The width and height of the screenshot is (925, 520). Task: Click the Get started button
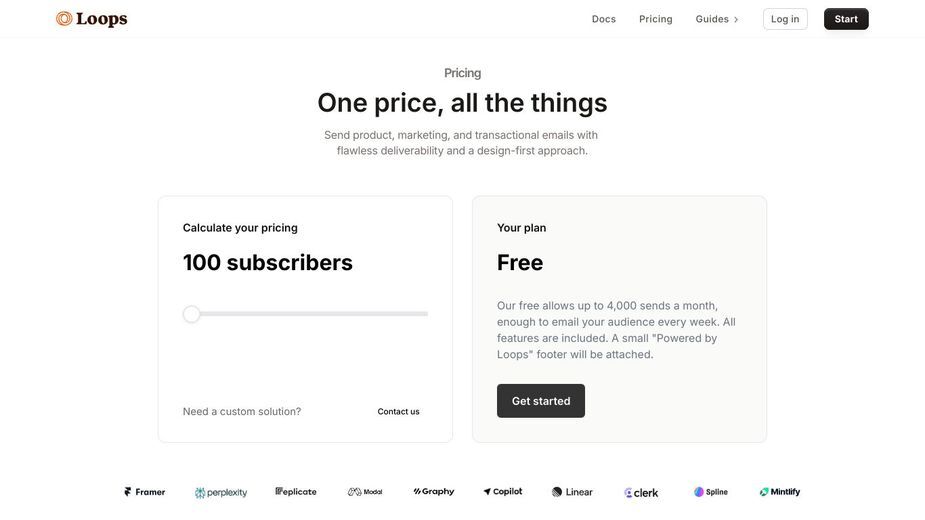[x=541, y=401]
